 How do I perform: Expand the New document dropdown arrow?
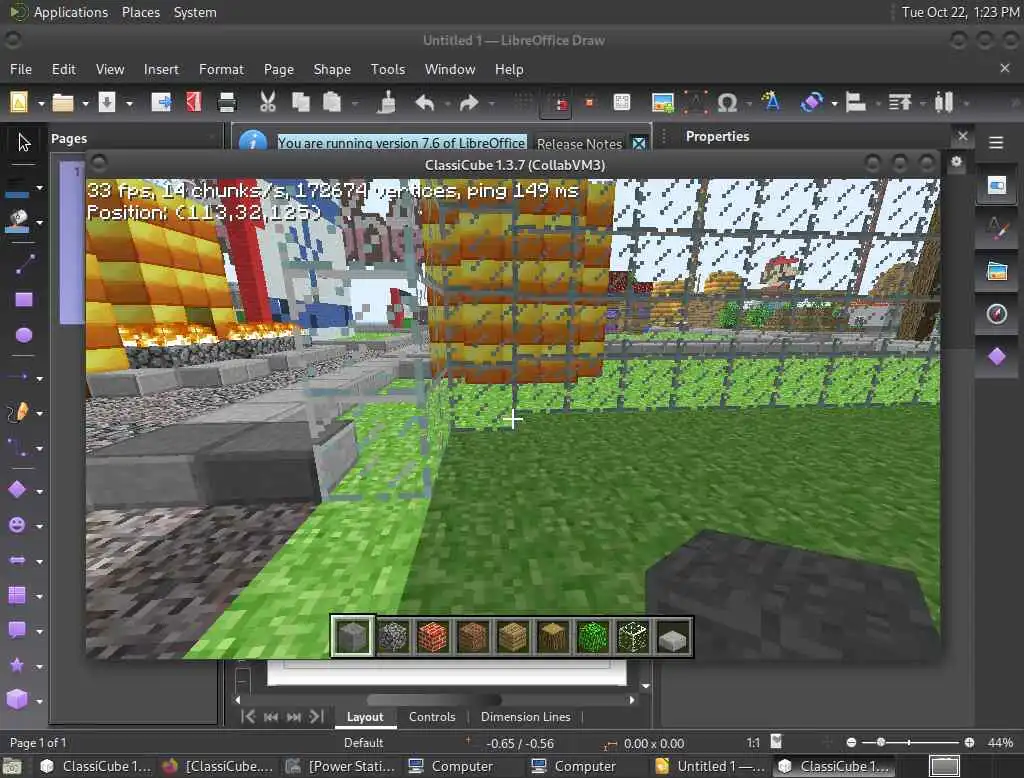(40, 103)
